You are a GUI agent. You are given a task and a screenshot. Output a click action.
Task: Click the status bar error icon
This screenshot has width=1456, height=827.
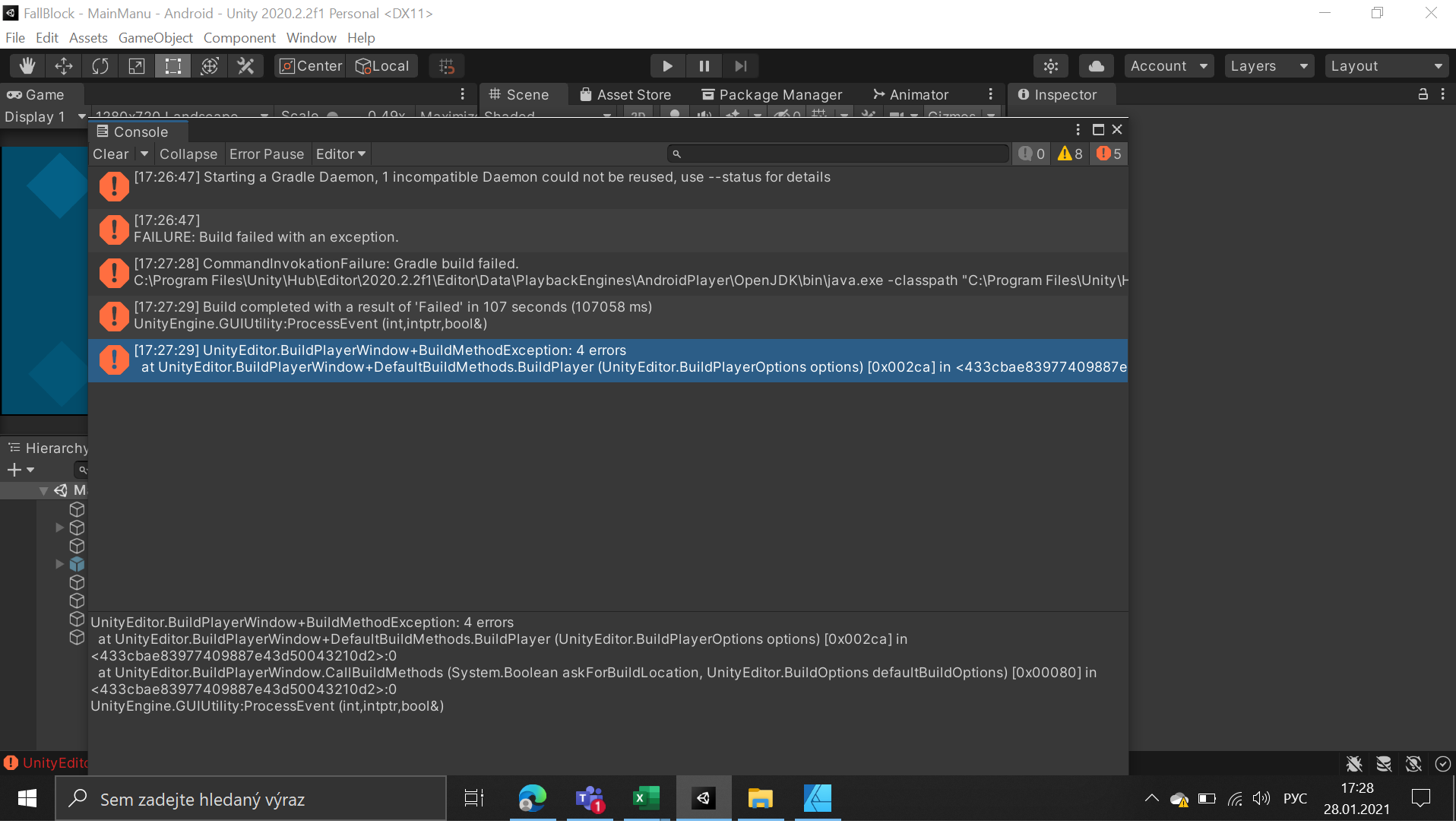pos(11,762)
